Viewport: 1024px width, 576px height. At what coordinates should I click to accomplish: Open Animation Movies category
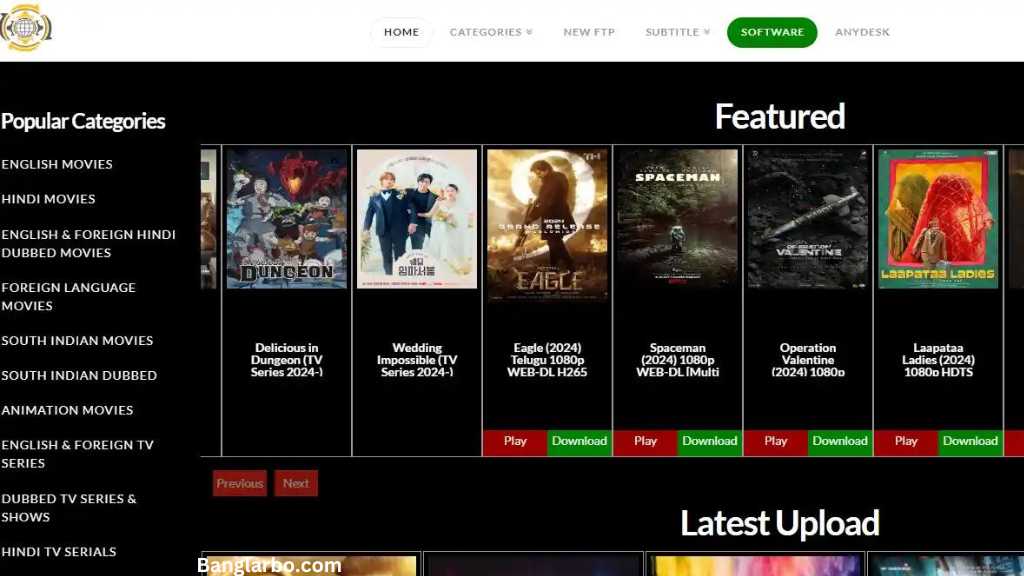[67, 409]
